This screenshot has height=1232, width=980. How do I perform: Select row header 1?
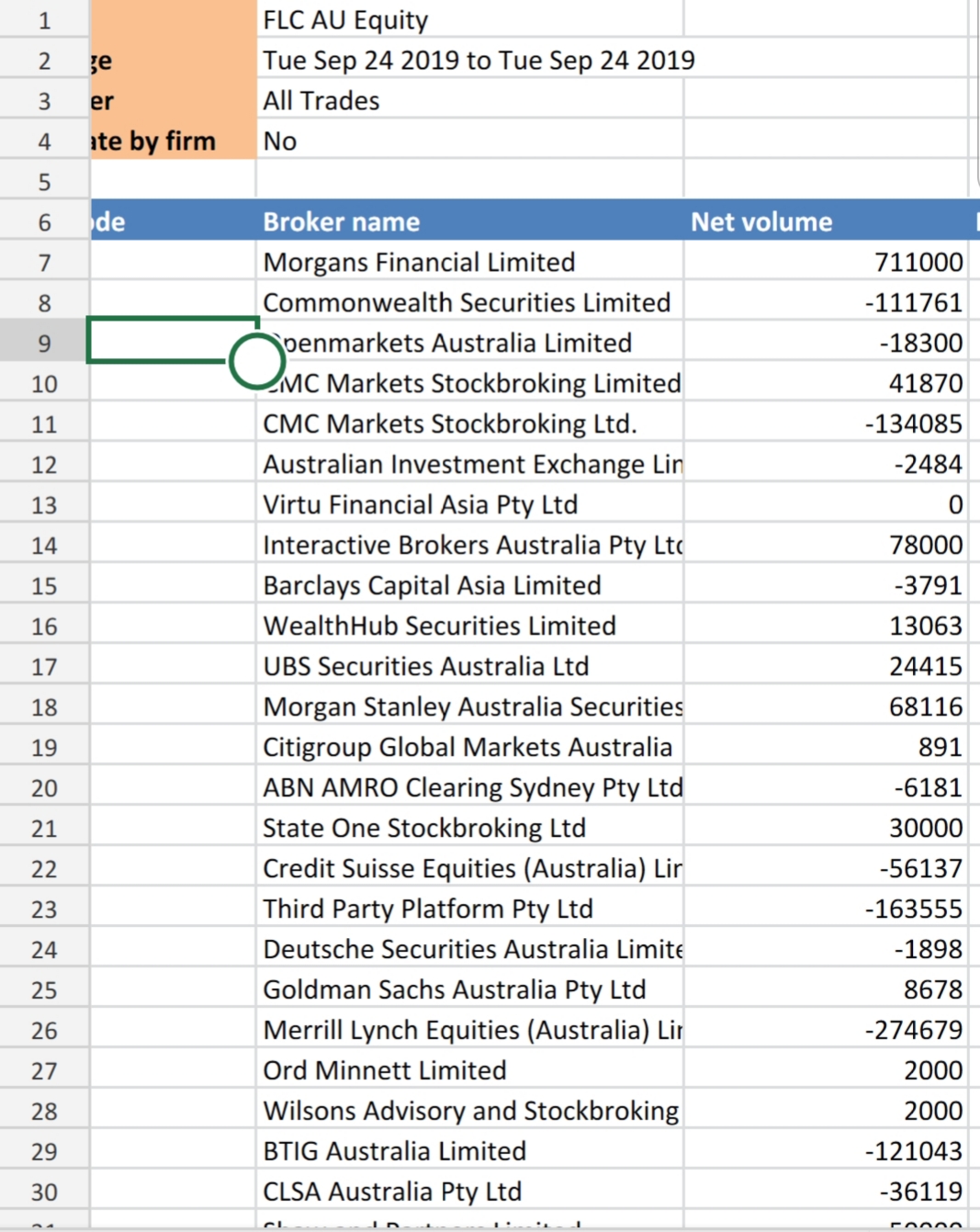pyautogui.click(x=44, y=19)
